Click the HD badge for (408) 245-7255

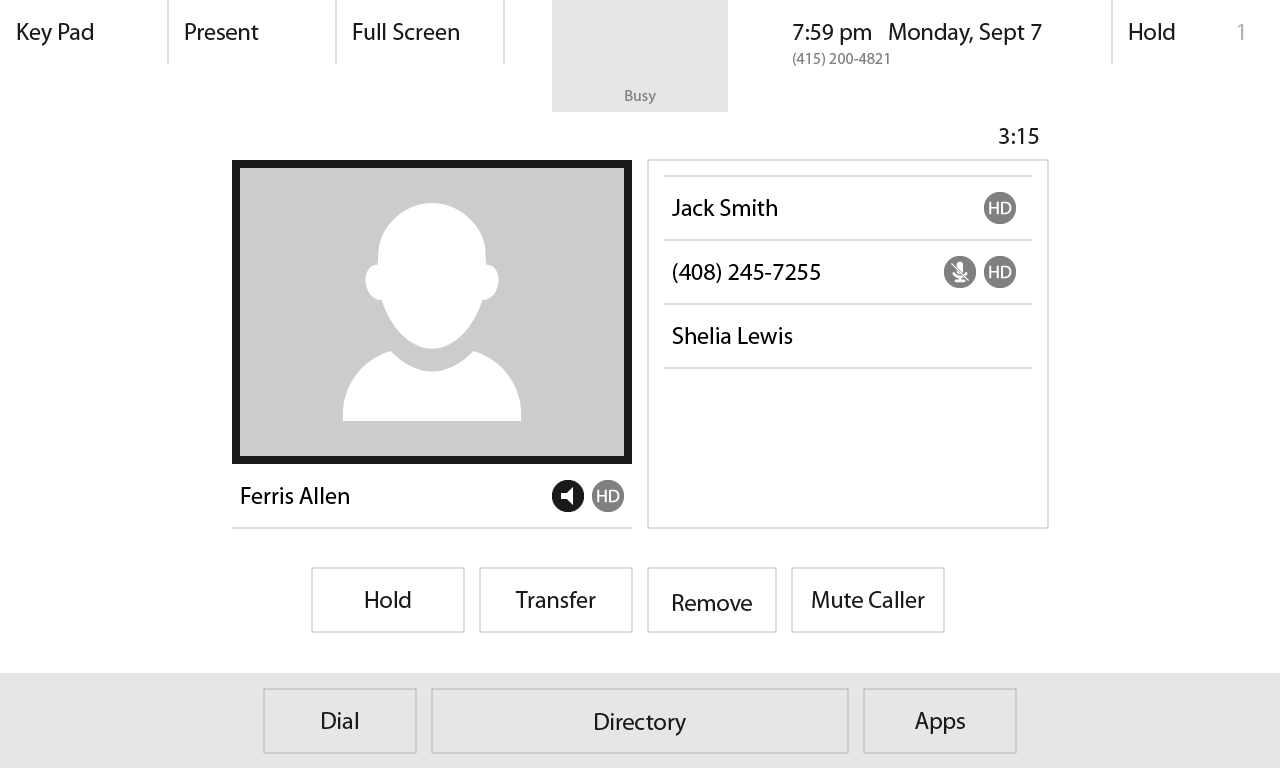pos(1000,272)
